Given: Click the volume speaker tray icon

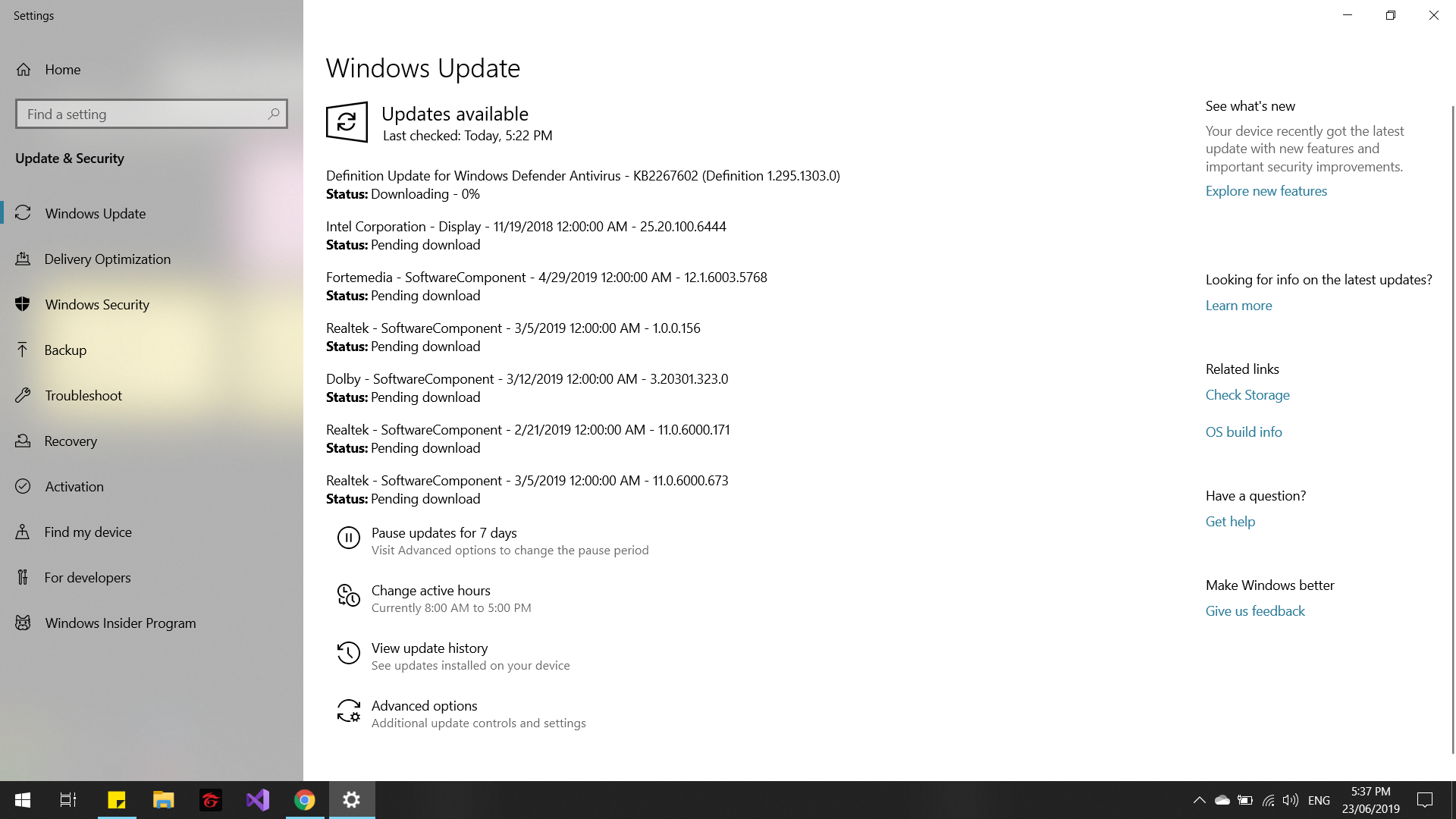Looking at the screenshot, I should click(1290, 800).
